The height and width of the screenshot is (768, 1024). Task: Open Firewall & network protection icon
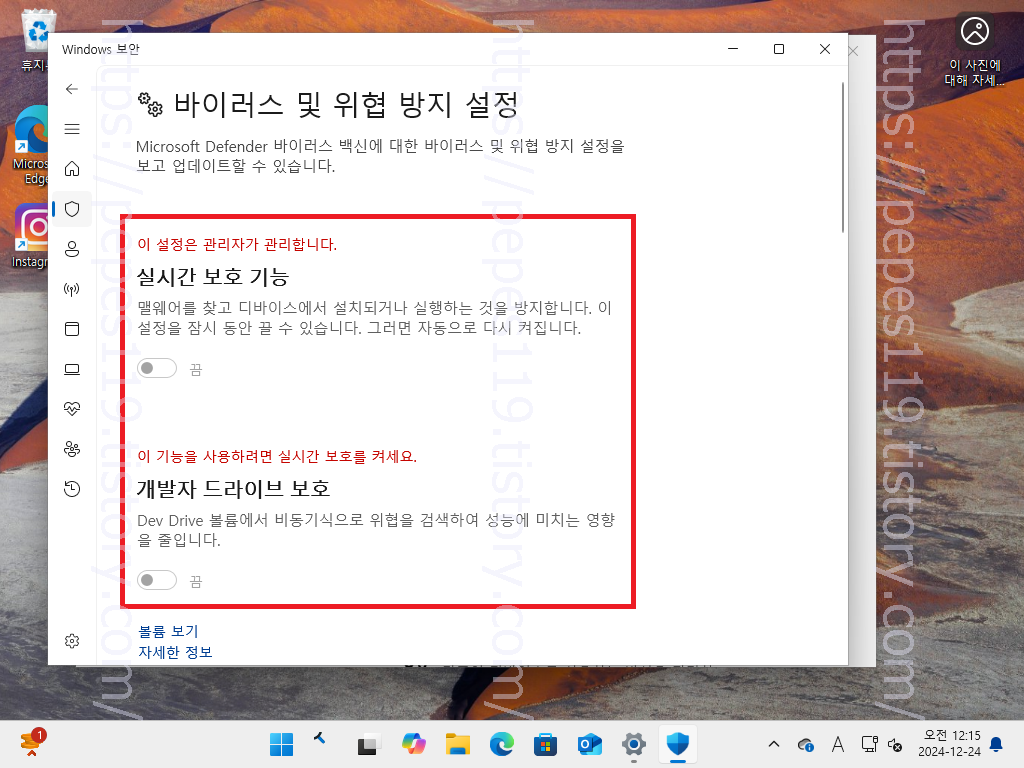click(72, 289)
